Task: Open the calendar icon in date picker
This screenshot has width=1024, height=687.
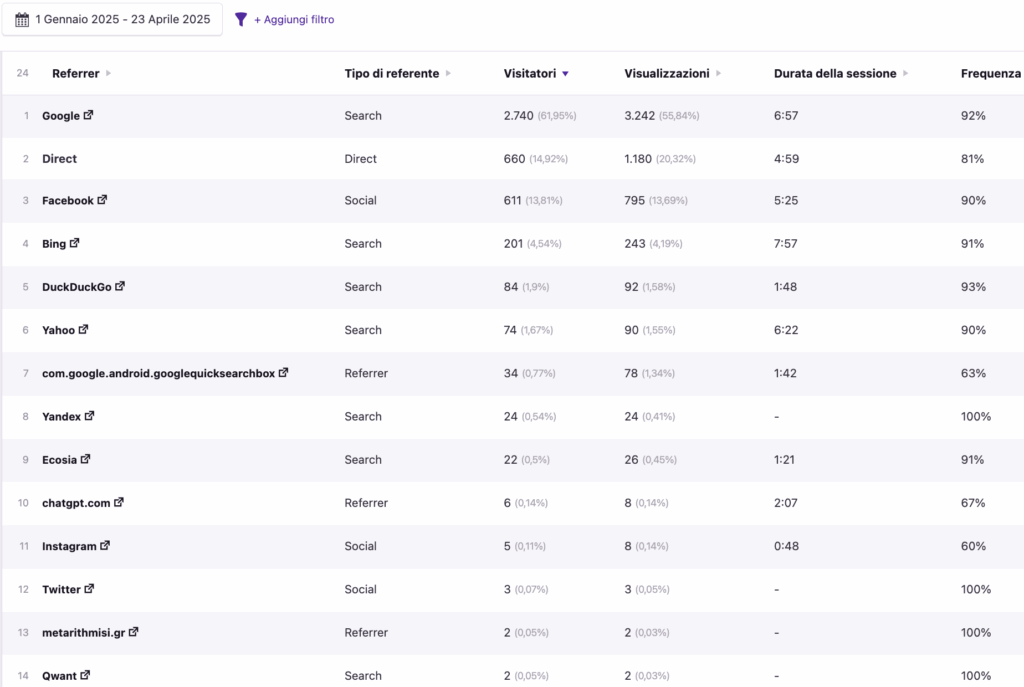Action: (22, 20)
